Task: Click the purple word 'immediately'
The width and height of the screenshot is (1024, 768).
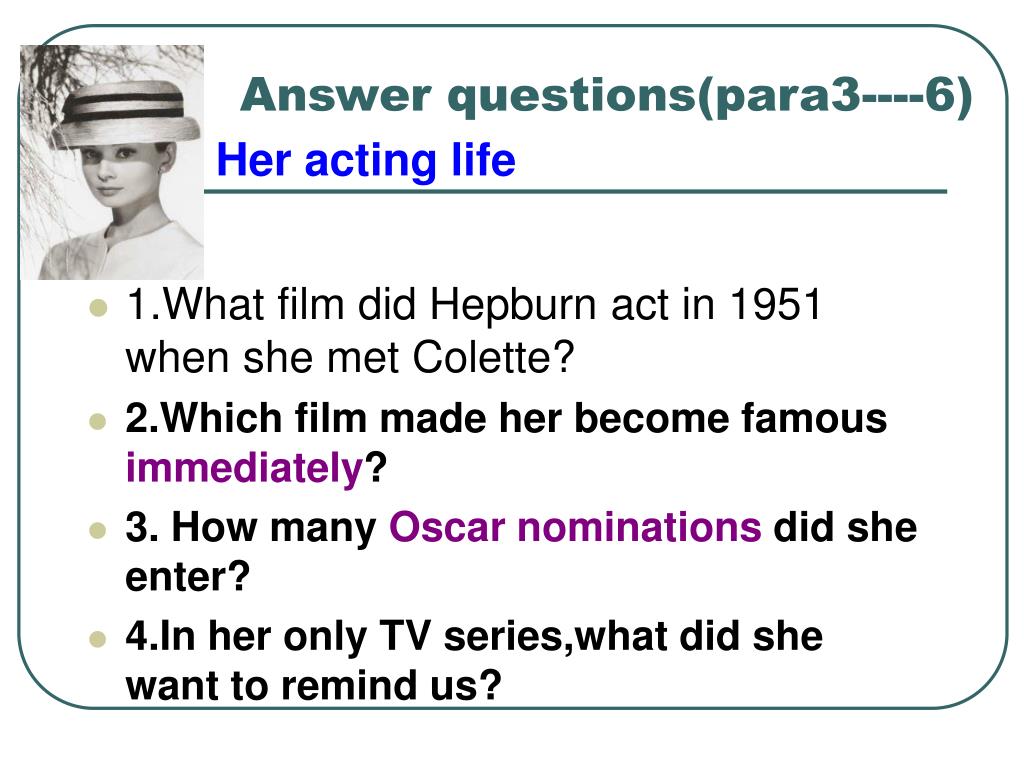Action: 244,468
